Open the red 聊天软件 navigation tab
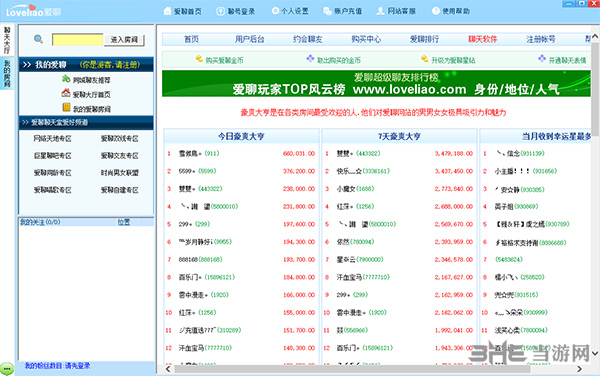 click(x=483, y=39)
